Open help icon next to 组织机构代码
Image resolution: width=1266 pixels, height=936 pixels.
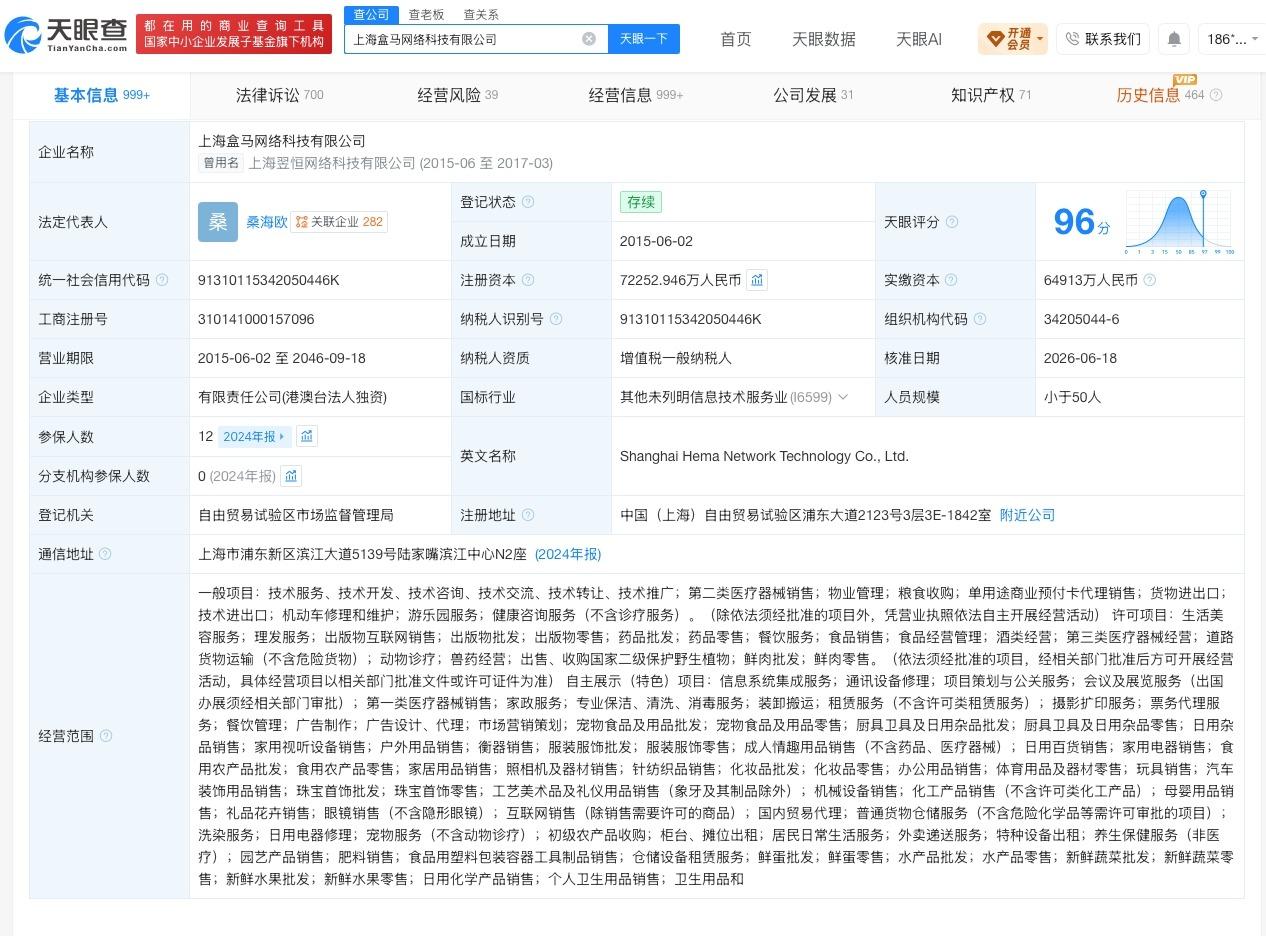coord(980,319)
